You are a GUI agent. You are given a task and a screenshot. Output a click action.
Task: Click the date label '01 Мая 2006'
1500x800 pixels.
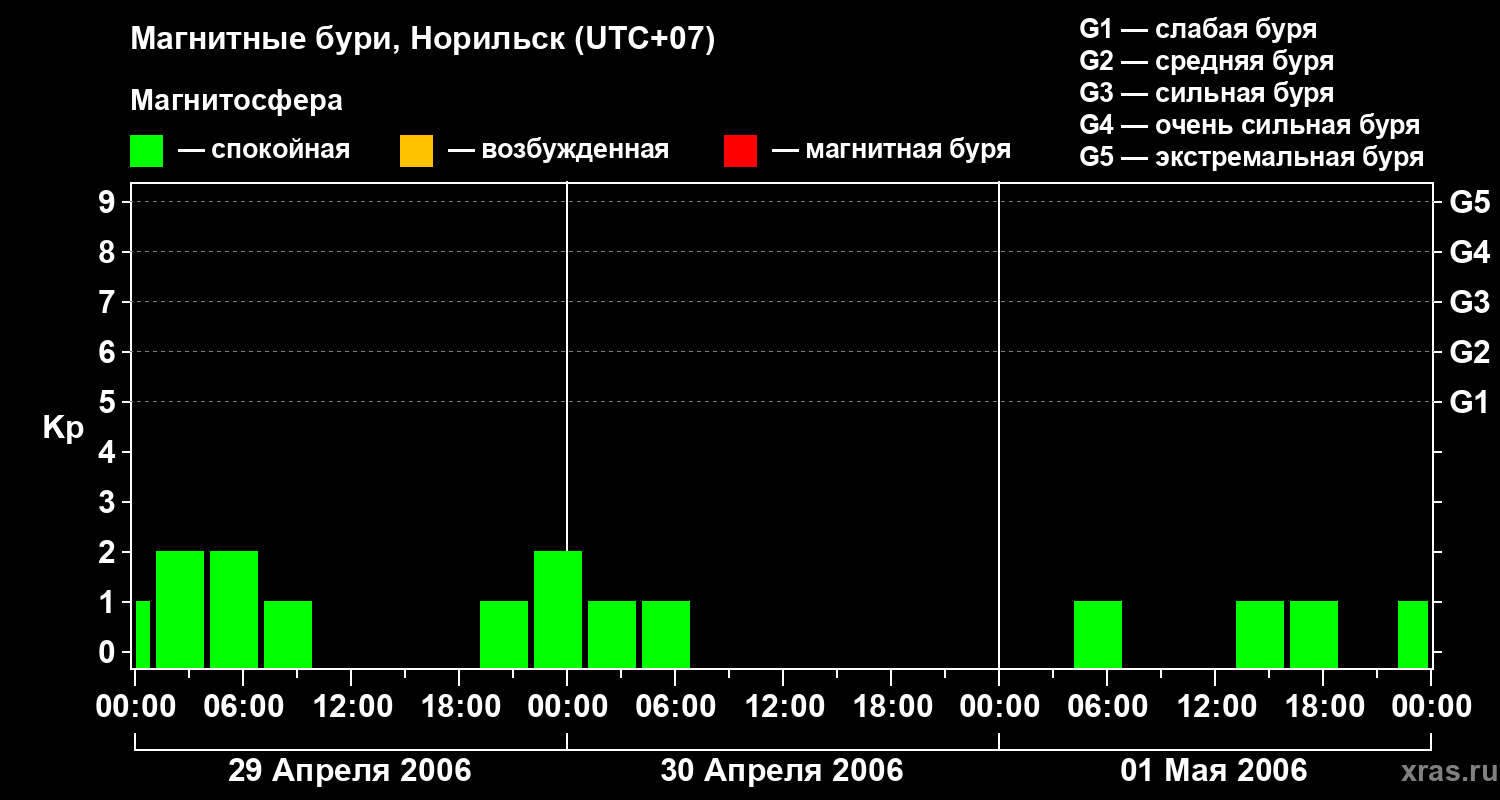coord(1214,770)
